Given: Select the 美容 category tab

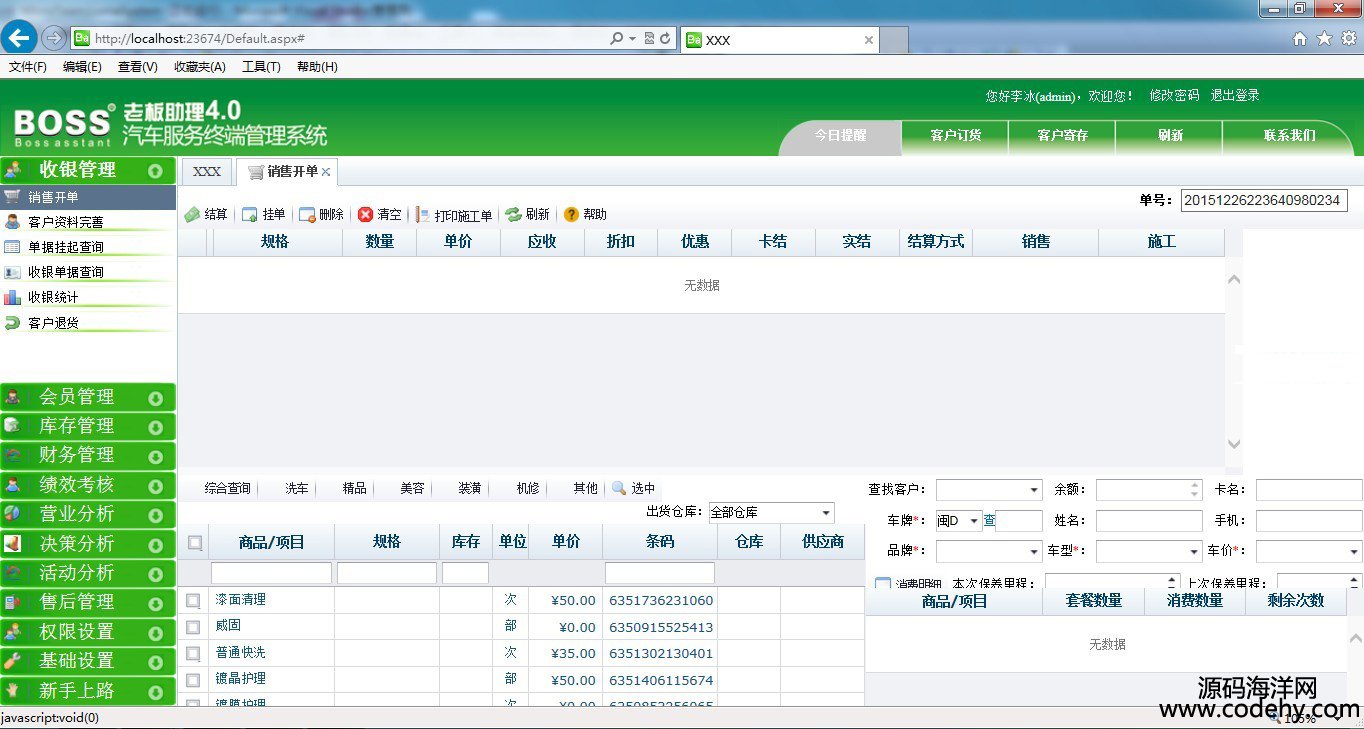Looking at the screenshot, I should pos(412,488).
